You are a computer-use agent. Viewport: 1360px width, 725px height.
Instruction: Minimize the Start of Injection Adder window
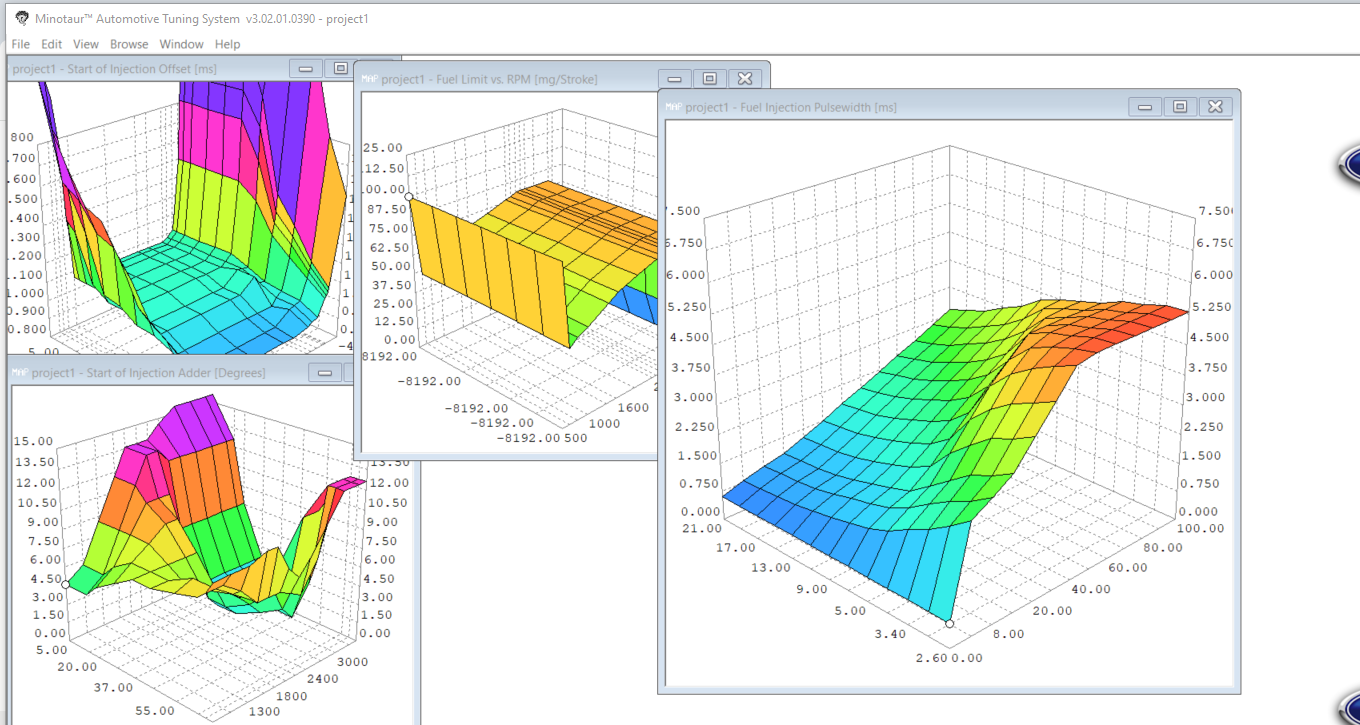tap(324, 373)
